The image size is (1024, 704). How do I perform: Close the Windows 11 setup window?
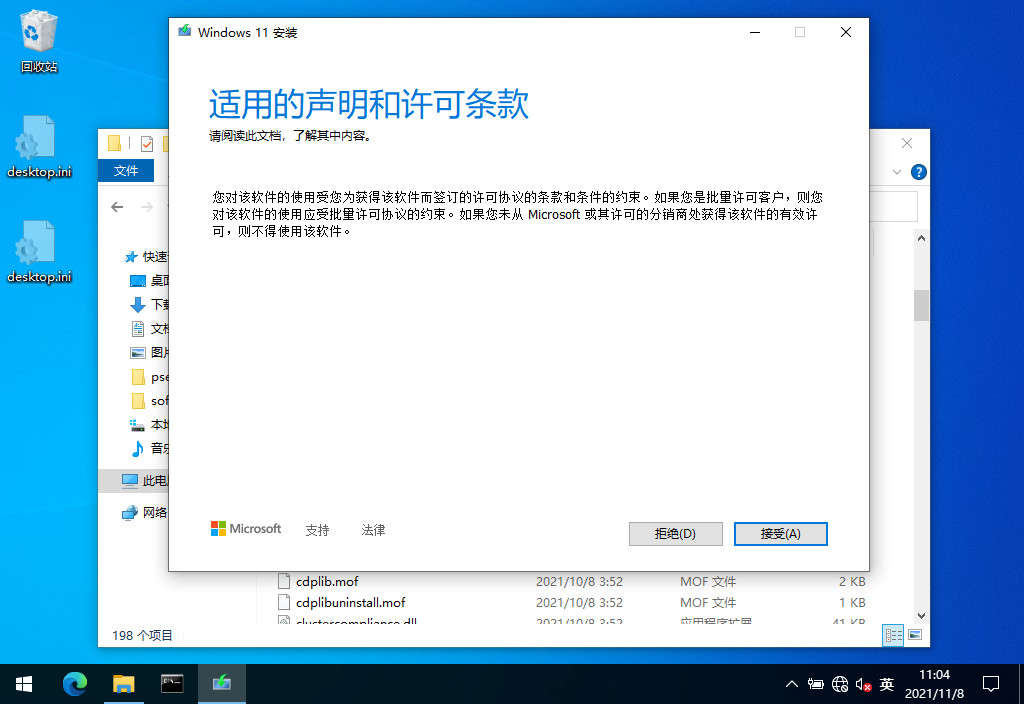pyautogui.click(x=846, y=32)
